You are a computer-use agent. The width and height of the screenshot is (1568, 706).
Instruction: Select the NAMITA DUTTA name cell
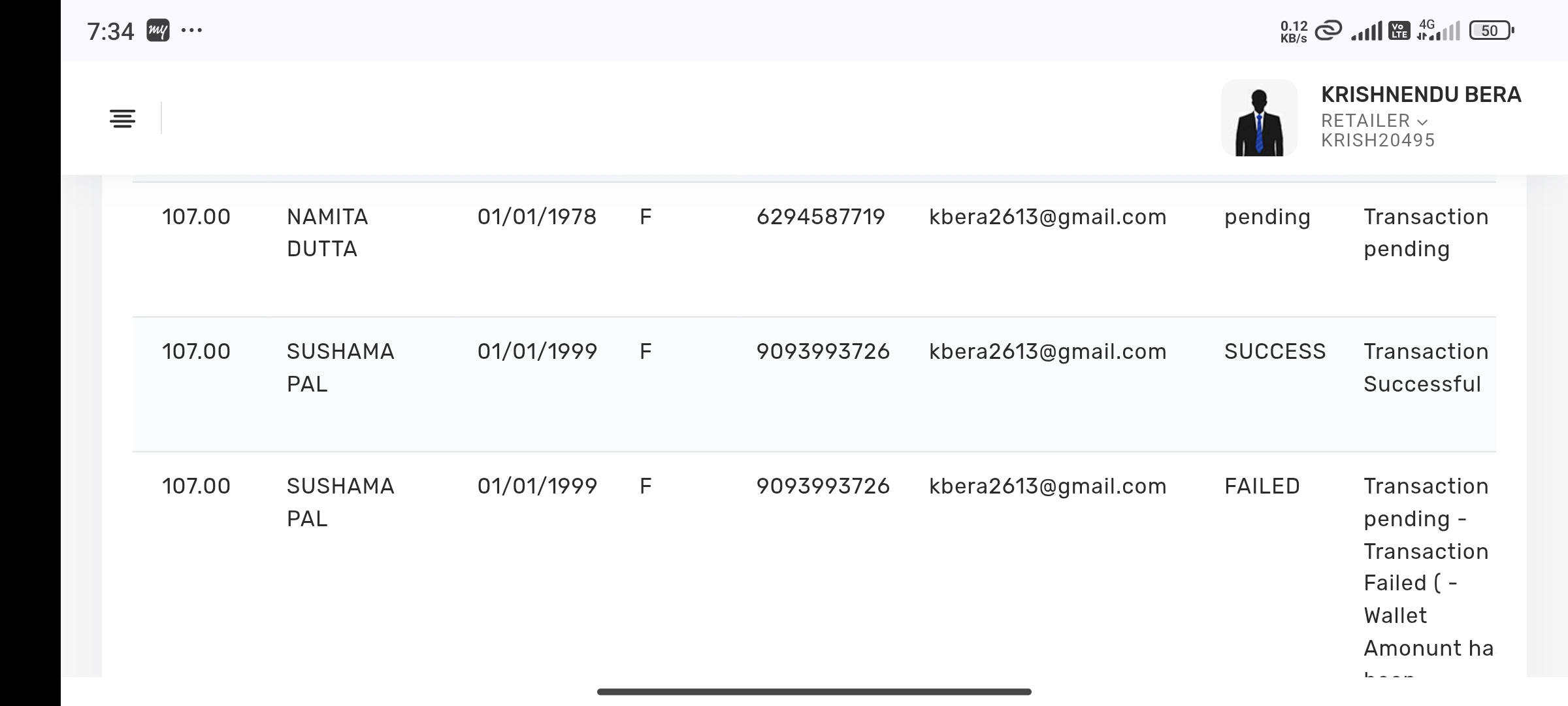[x=327, y=233]
